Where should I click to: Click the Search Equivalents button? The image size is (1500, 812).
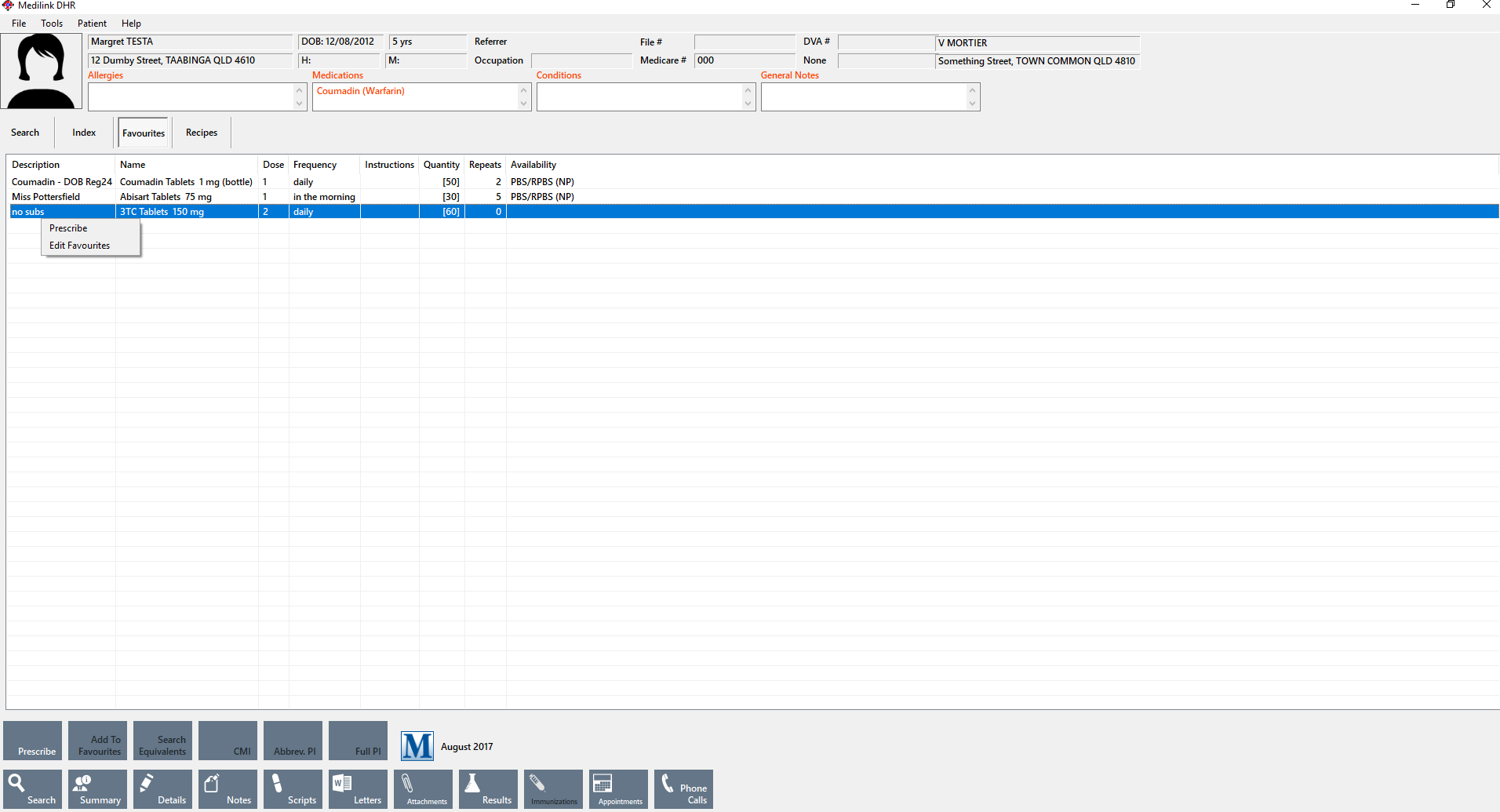pyautogui.click(x=162, y=741)
